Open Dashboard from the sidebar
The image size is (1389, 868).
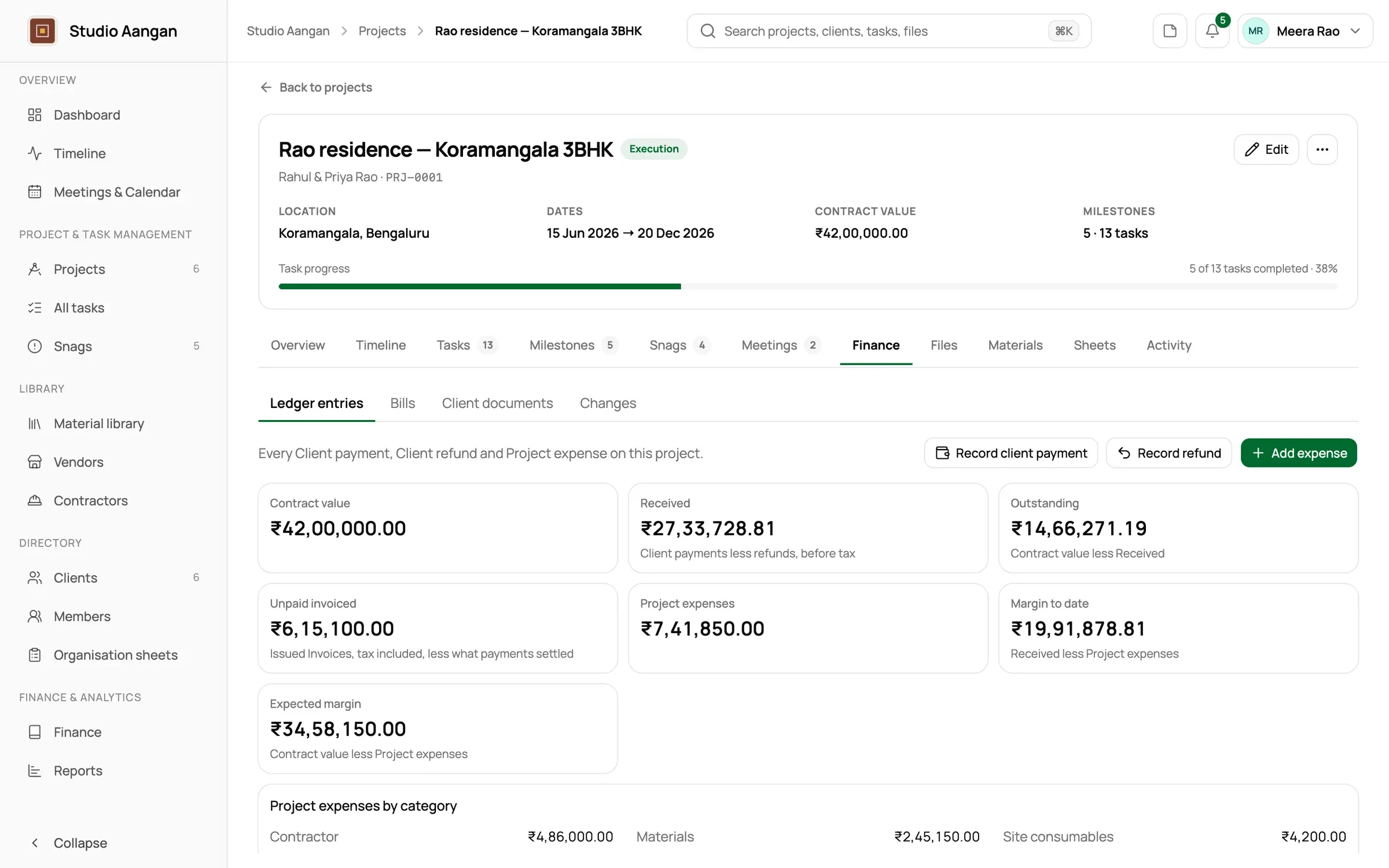[113, 115]
